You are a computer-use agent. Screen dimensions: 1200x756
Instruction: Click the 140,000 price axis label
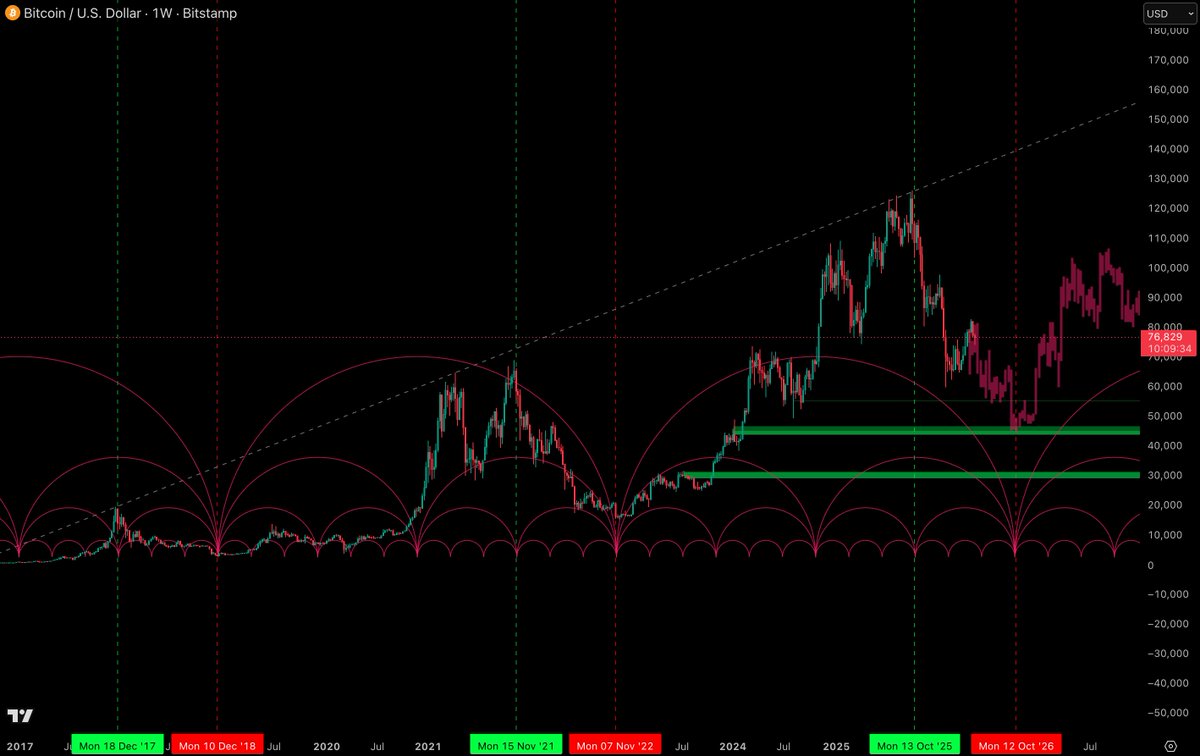[x=1170, y=149]
